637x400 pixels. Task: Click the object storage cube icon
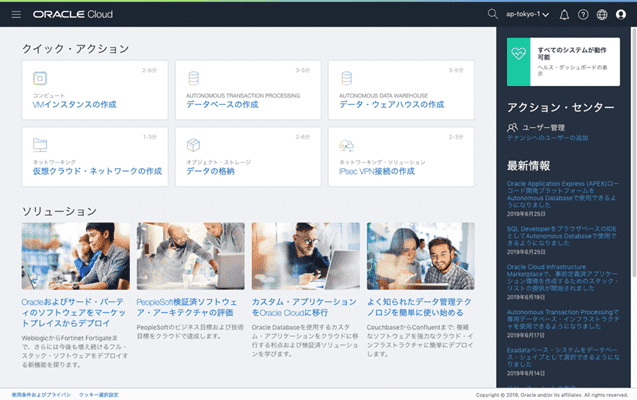[193, 145]
